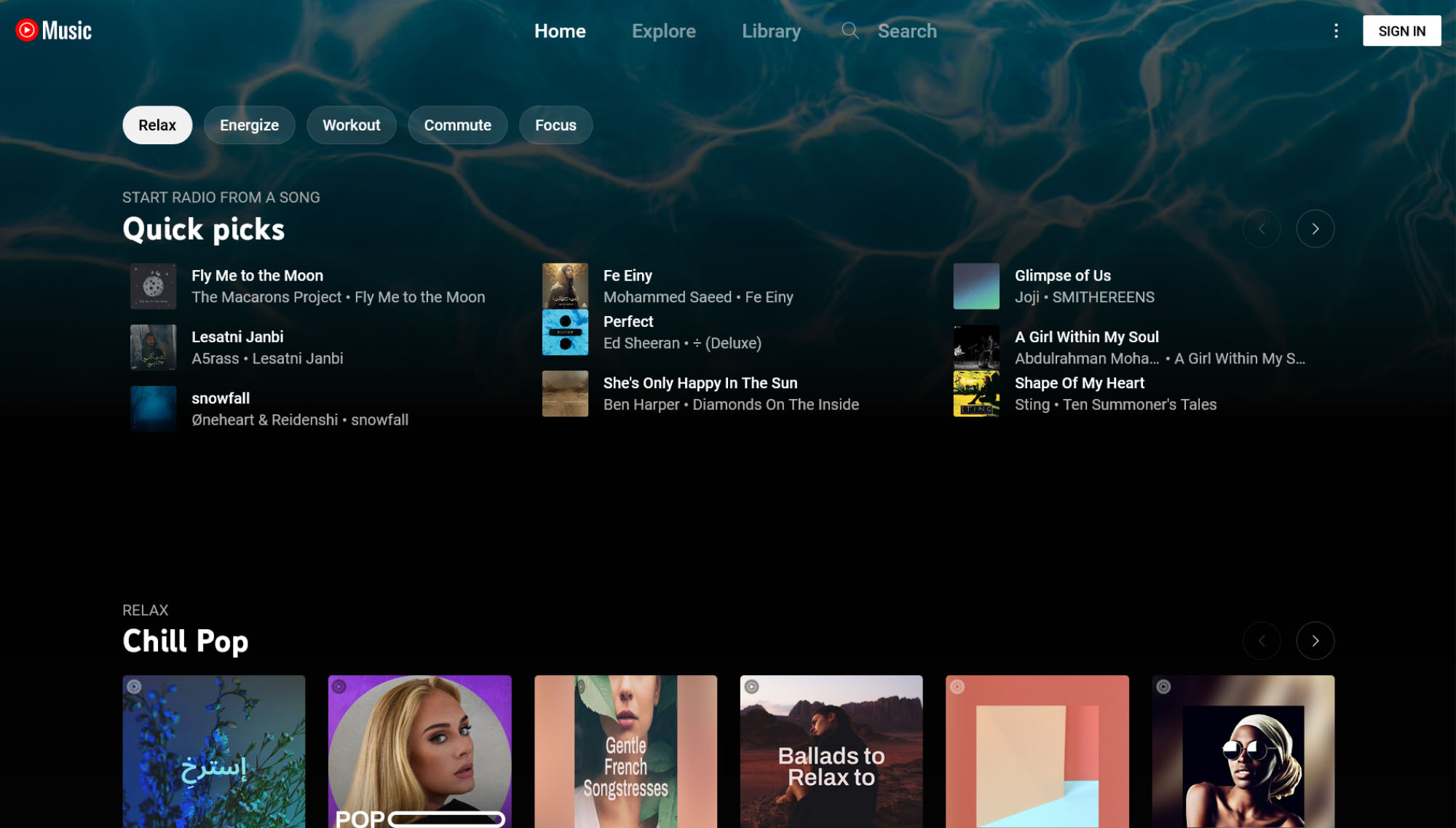
Task: Open Gentle French Songstresses playlist
Action: coord(625,752)
